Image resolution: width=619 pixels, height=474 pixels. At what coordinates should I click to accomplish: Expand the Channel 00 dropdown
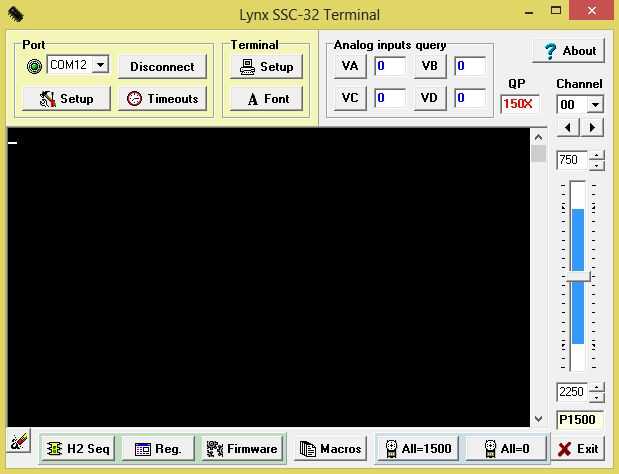click(595, 105)
